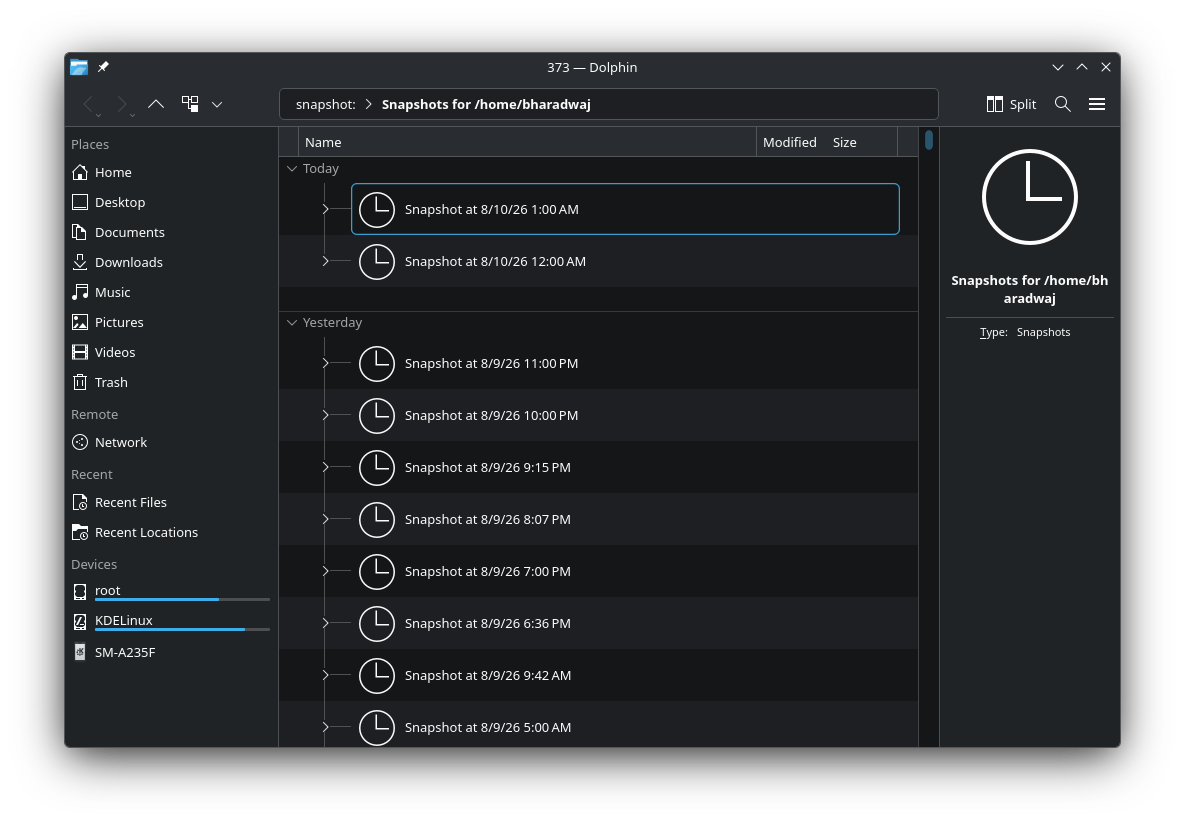Open the search tool
This screenshot has height=824, width=1185.
pyautogui.click(x=1063, y=104)
